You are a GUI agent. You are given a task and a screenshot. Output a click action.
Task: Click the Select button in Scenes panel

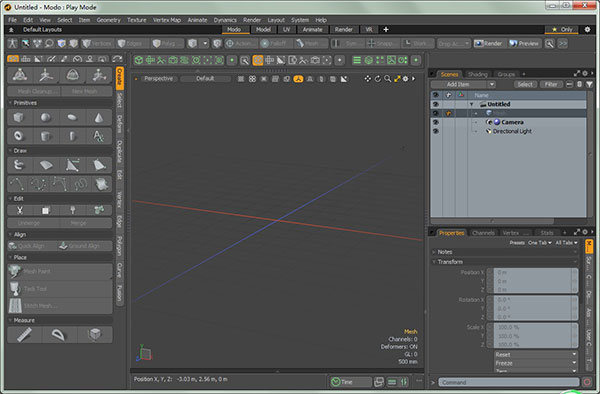point(525,84)
